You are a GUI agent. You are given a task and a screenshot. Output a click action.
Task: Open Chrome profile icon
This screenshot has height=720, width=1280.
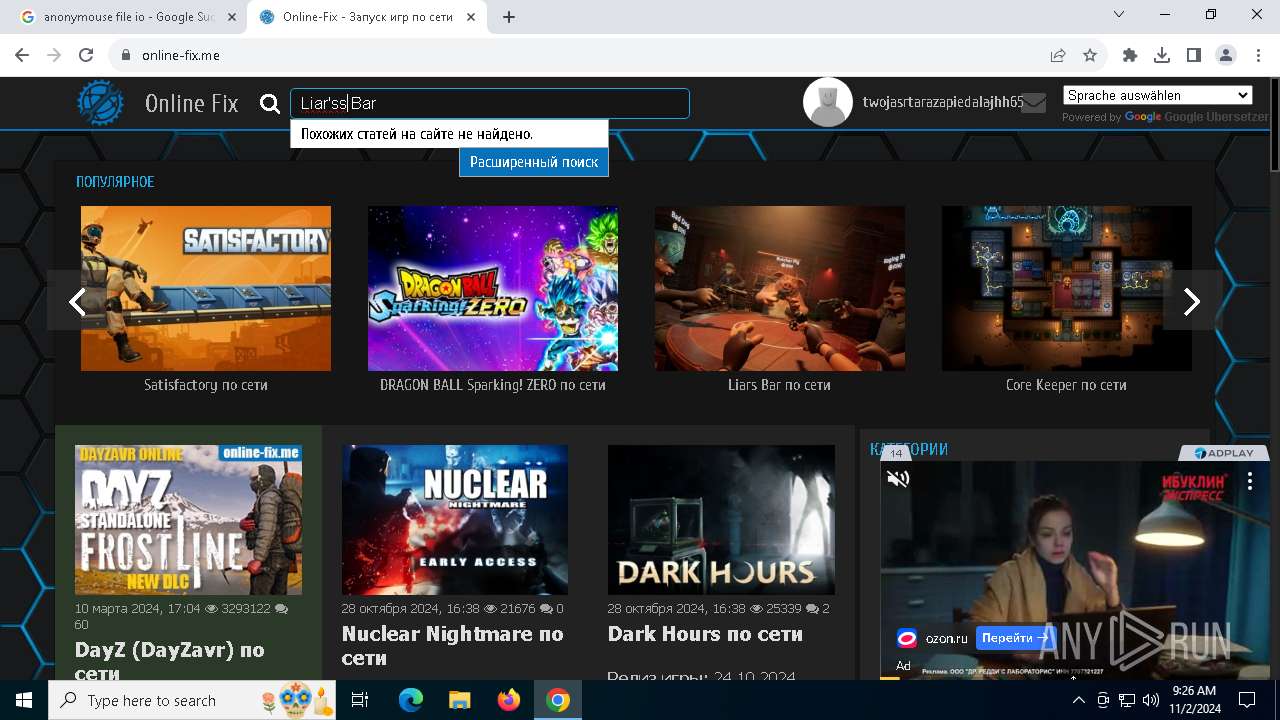pos(1226,56)
